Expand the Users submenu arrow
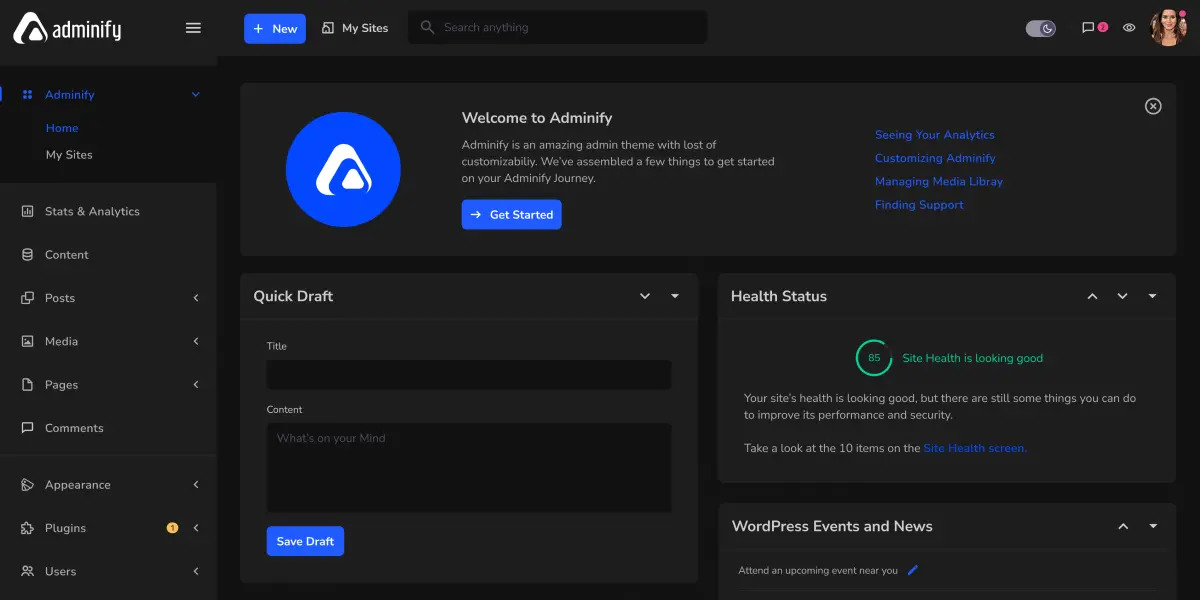Image resolution: width=1200 pixels, height=600 pixels. pyautogui.click(x=196, y=571)
